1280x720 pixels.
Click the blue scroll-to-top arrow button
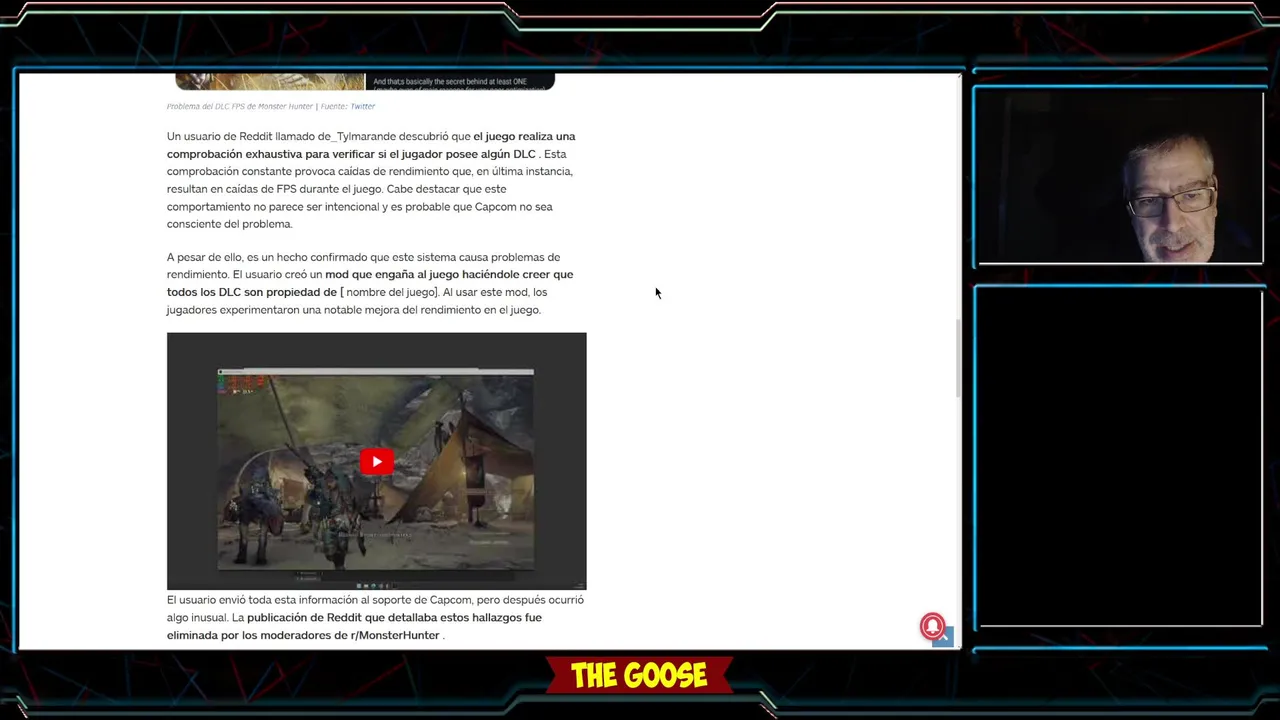coord(945,639)
